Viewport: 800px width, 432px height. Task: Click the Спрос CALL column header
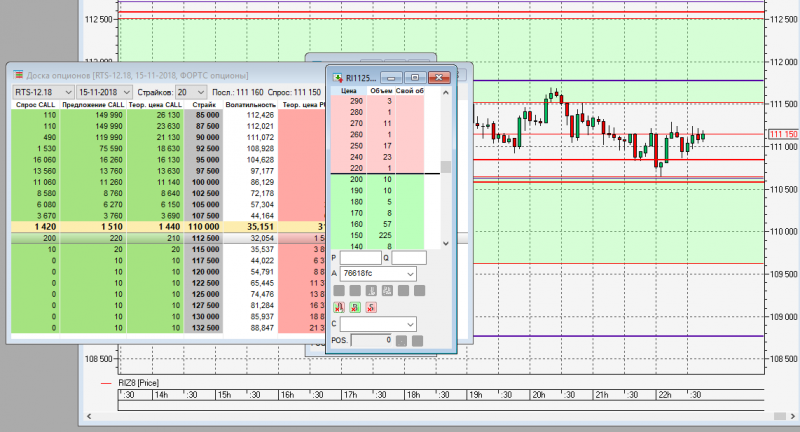pos(35,105)
